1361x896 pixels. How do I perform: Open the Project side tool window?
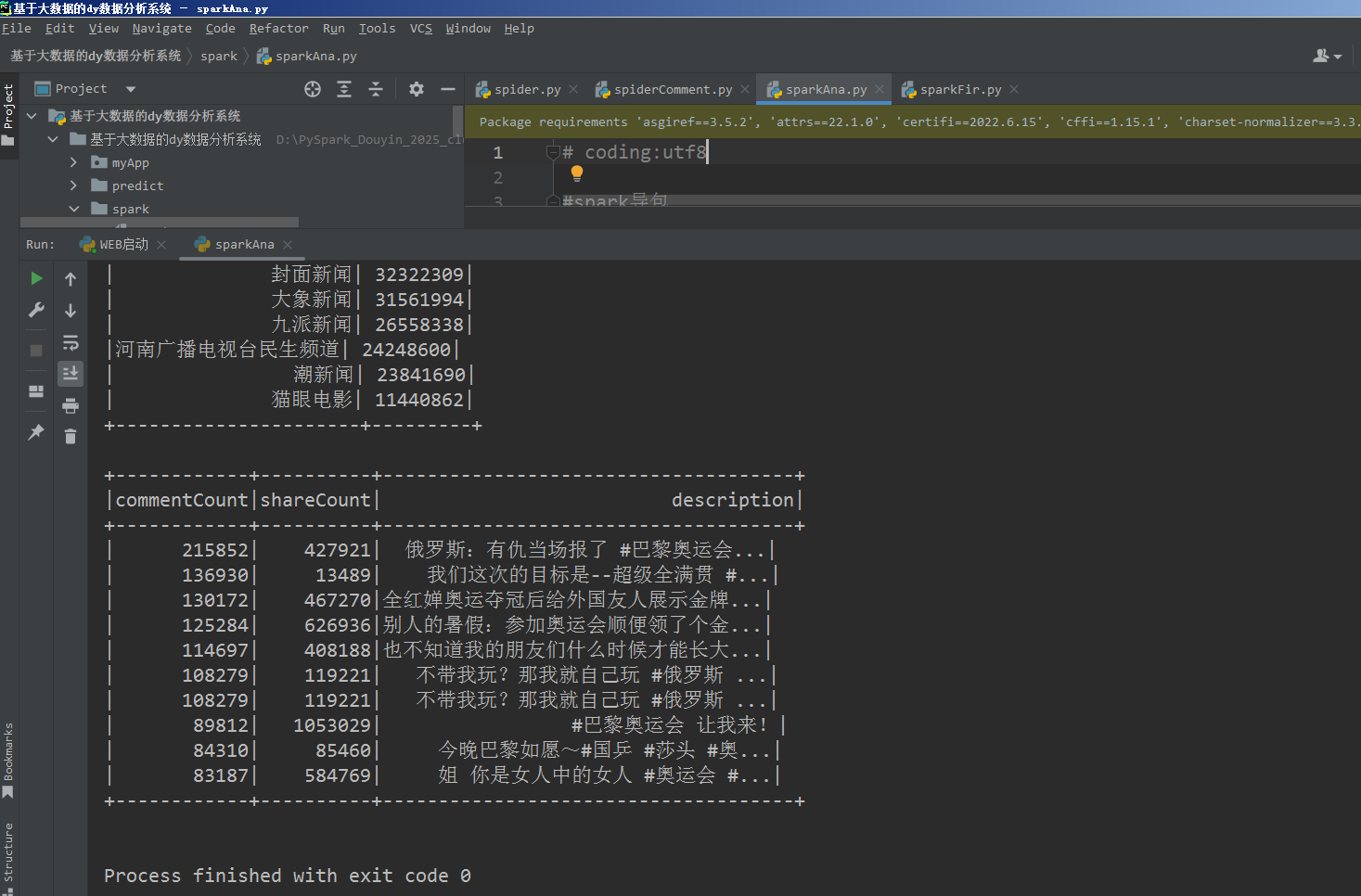coord(8,115)
